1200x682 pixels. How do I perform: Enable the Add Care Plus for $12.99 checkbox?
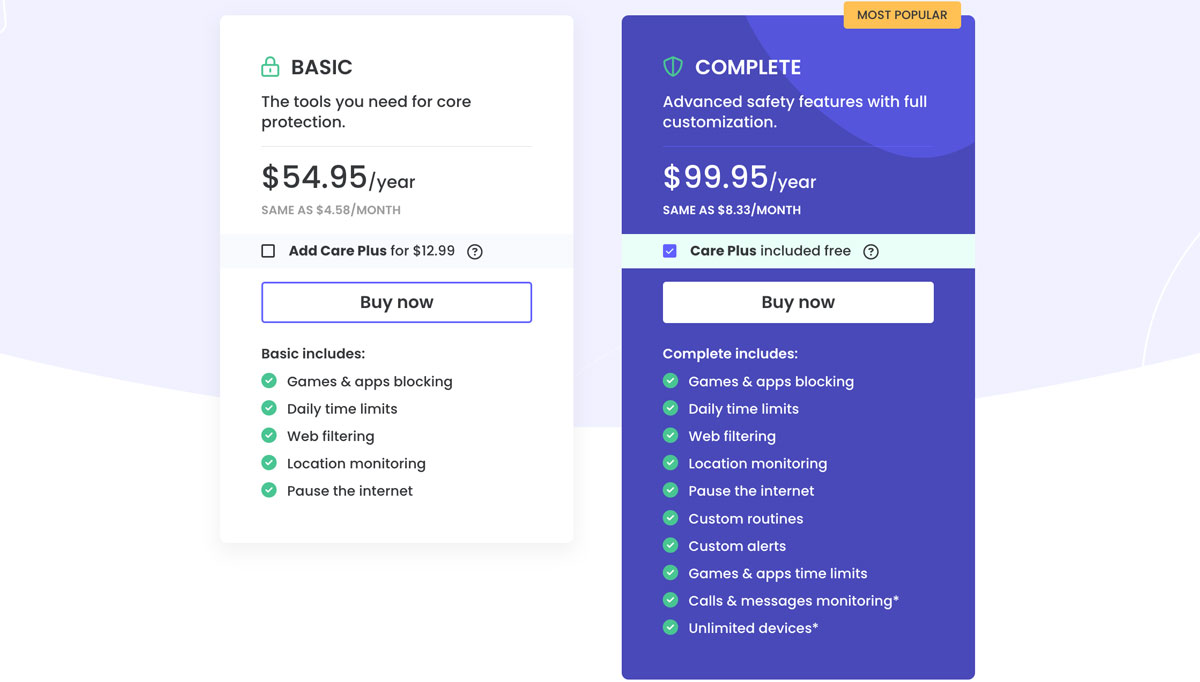(268, 251)
